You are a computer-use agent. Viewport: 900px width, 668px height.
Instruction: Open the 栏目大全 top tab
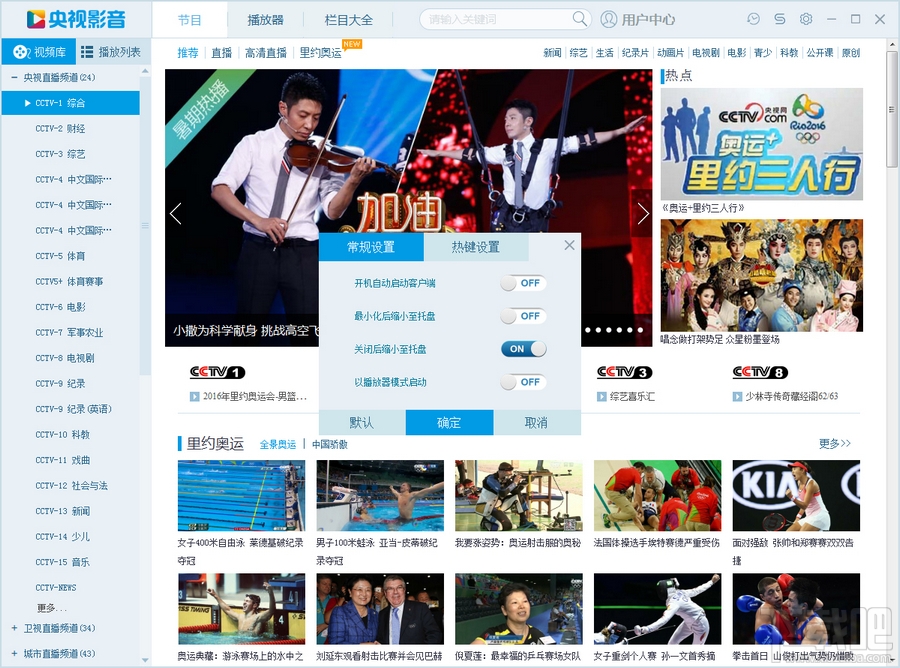(348, 20)
